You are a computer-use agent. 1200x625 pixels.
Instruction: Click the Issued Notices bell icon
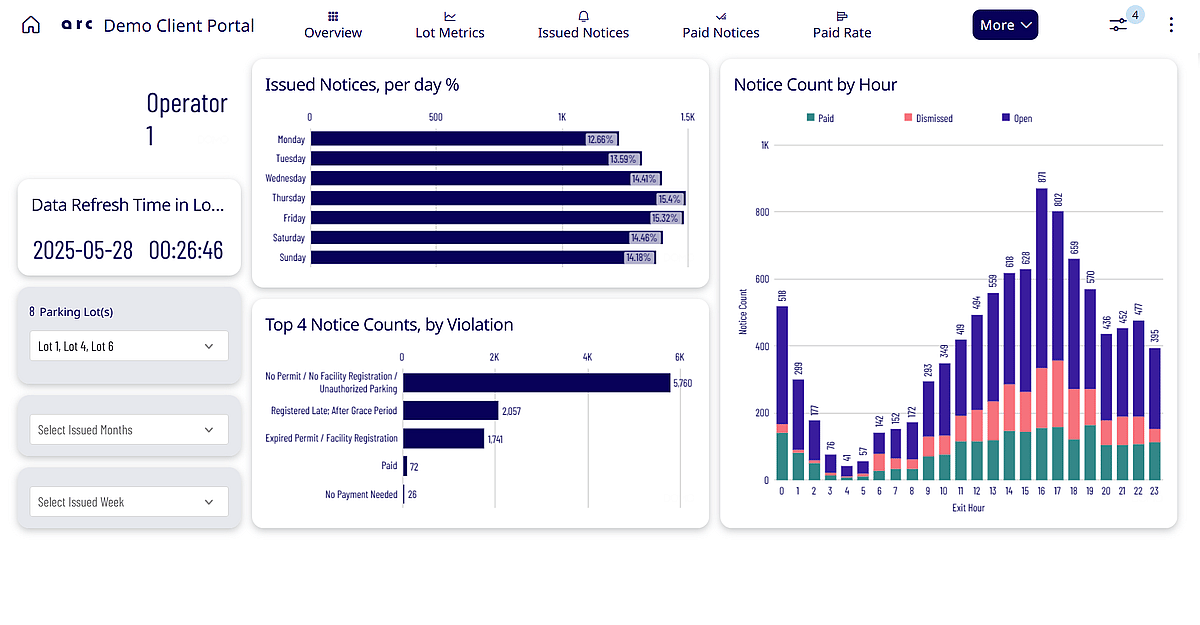[x=583, y=16]
